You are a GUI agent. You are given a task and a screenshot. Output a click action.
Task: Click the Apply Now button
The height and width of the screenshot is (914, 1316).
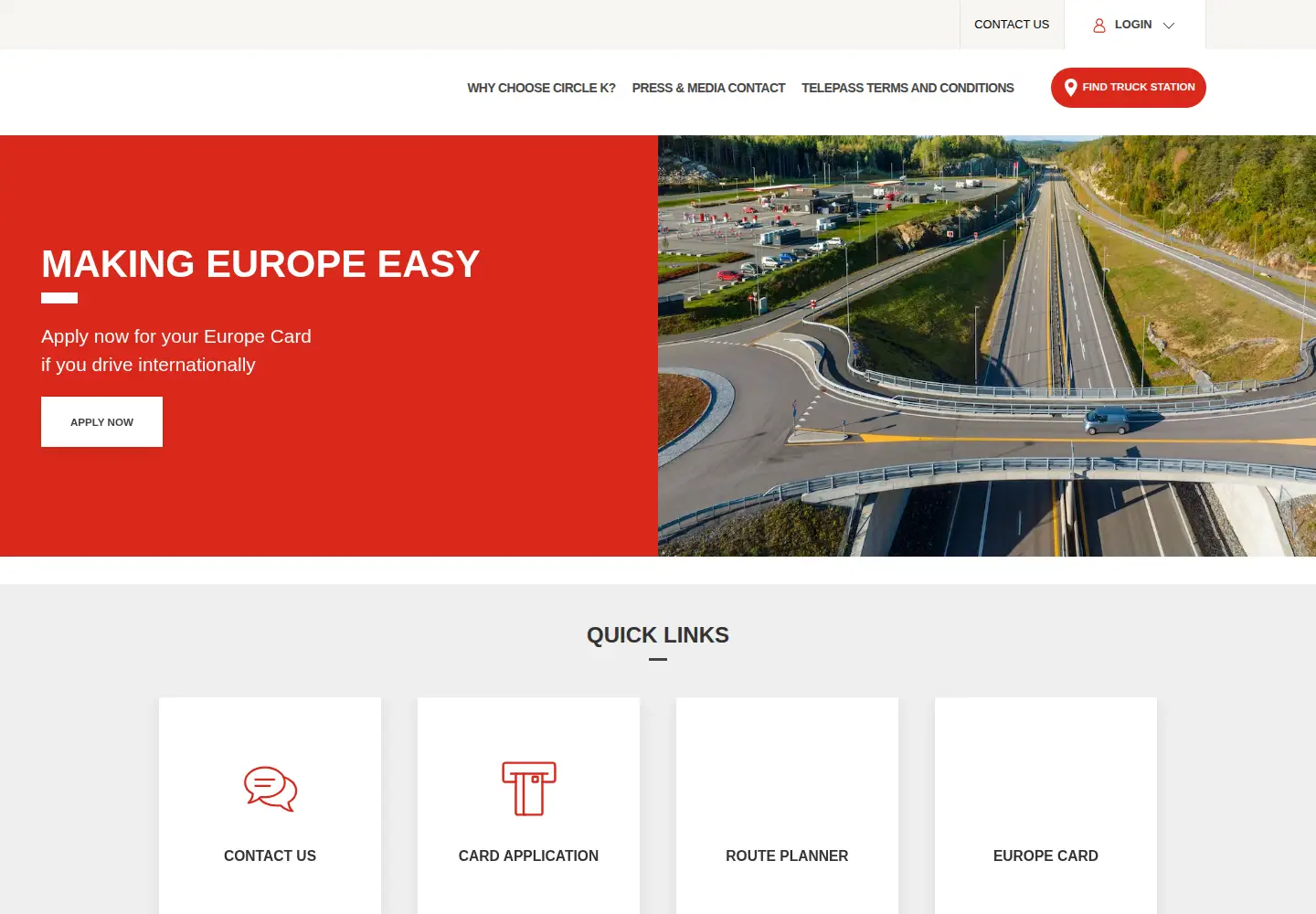(101, 421)
